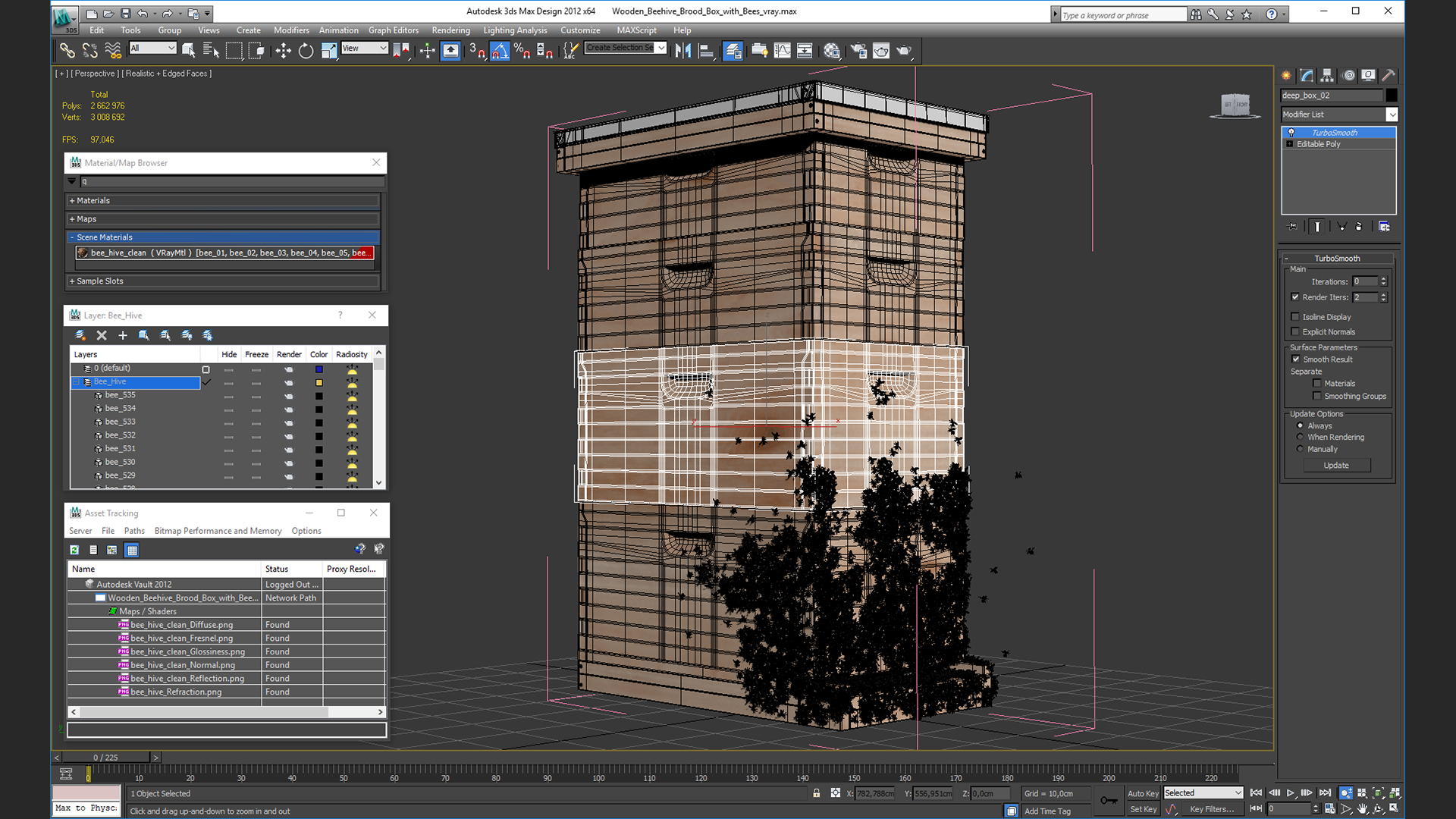The image size is (1456, 819).
Task: Toggle the Percent Snap icon
Action: 522,51
